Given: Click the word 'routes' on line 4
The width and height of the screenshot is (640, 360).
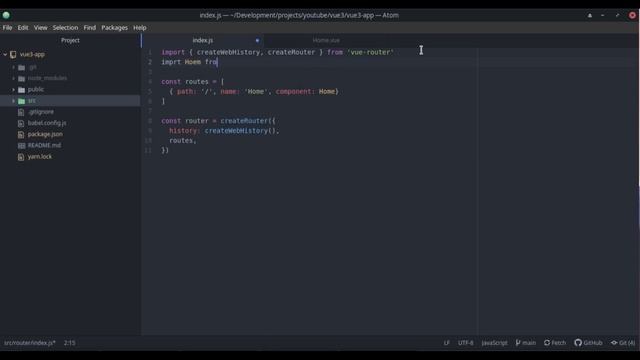Looking at the screenshot, I should point(197,82).
